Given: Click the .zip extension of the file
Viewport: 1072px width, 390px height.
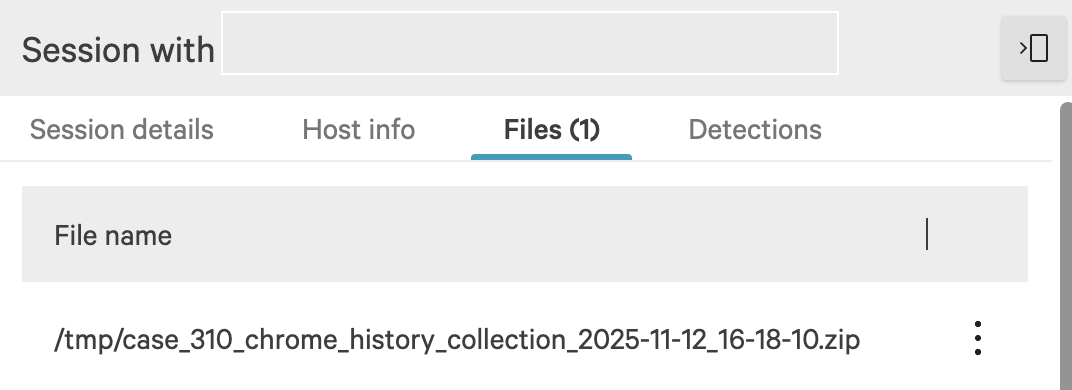Looking at the screenshot, I should [842, 339].
